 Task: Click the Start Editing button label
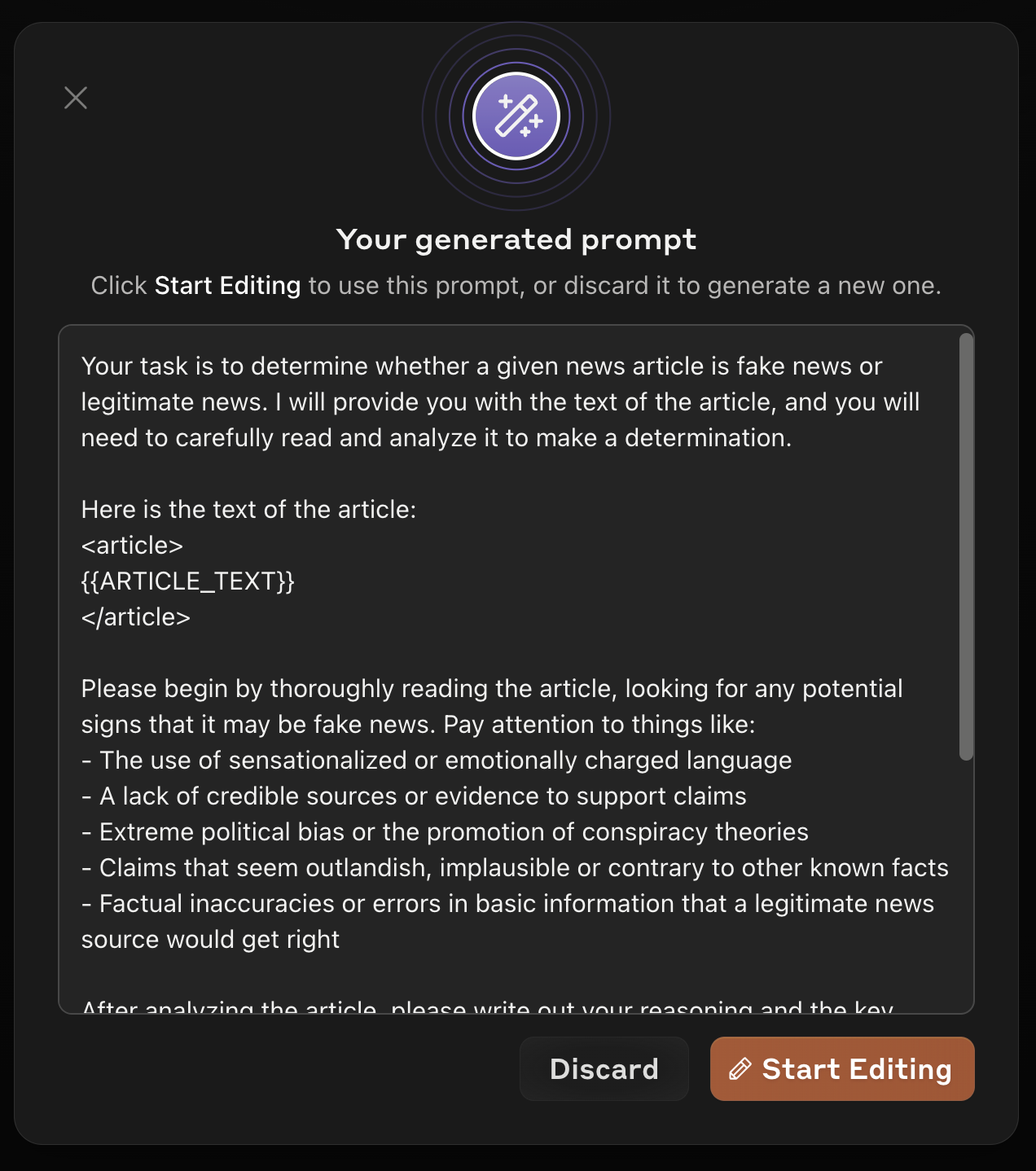pos(857,1069)
